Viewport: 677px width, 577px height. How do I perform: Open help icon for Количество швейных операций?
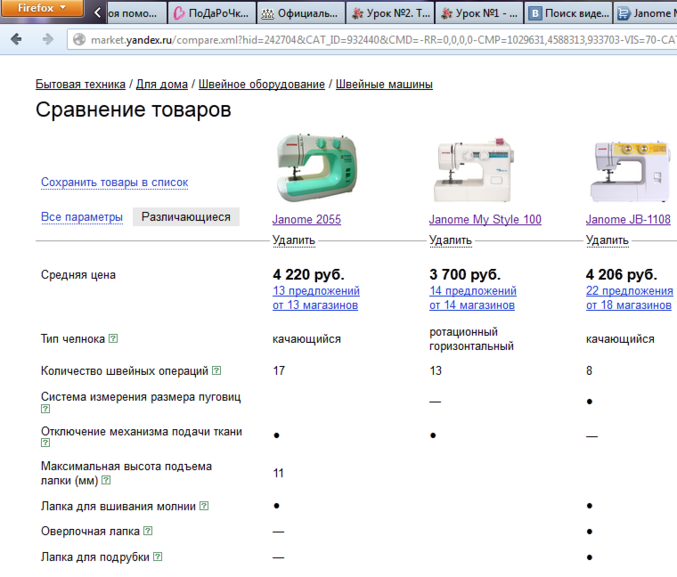[216, 371]
